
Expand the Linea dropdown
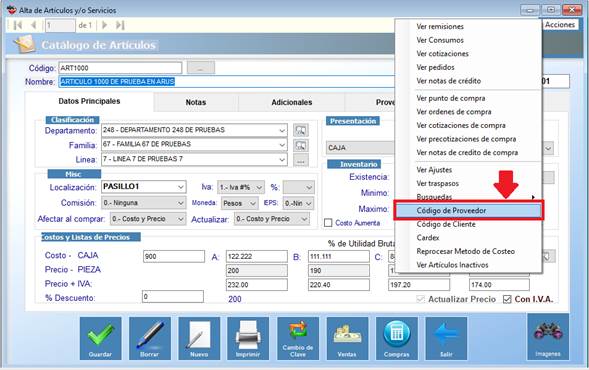tap(282, 160)
